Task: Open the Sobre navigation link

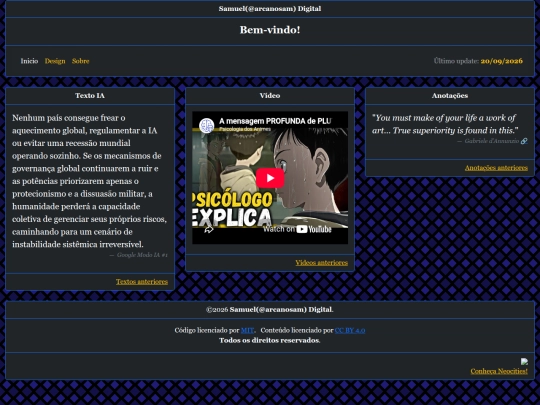Action: tap(81, 61)
